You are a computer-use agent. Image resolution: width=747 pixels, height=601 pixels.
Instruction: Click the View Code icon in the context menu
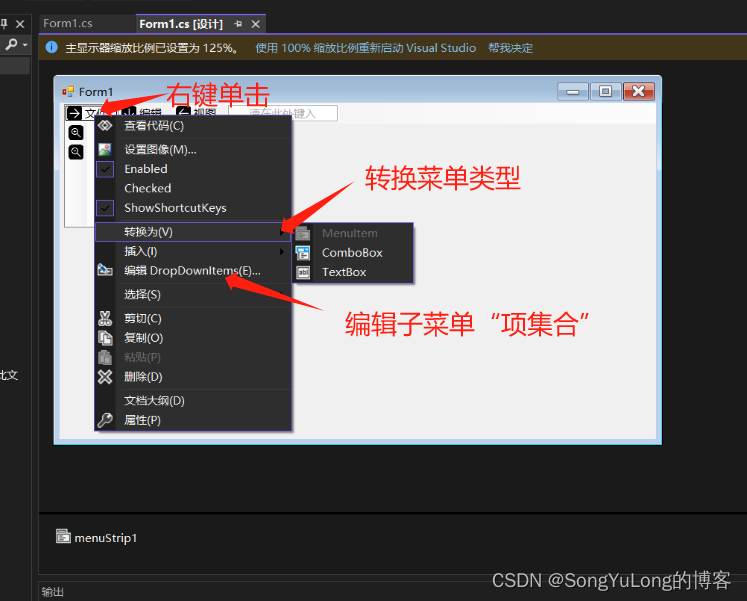[x=105, y=126]
